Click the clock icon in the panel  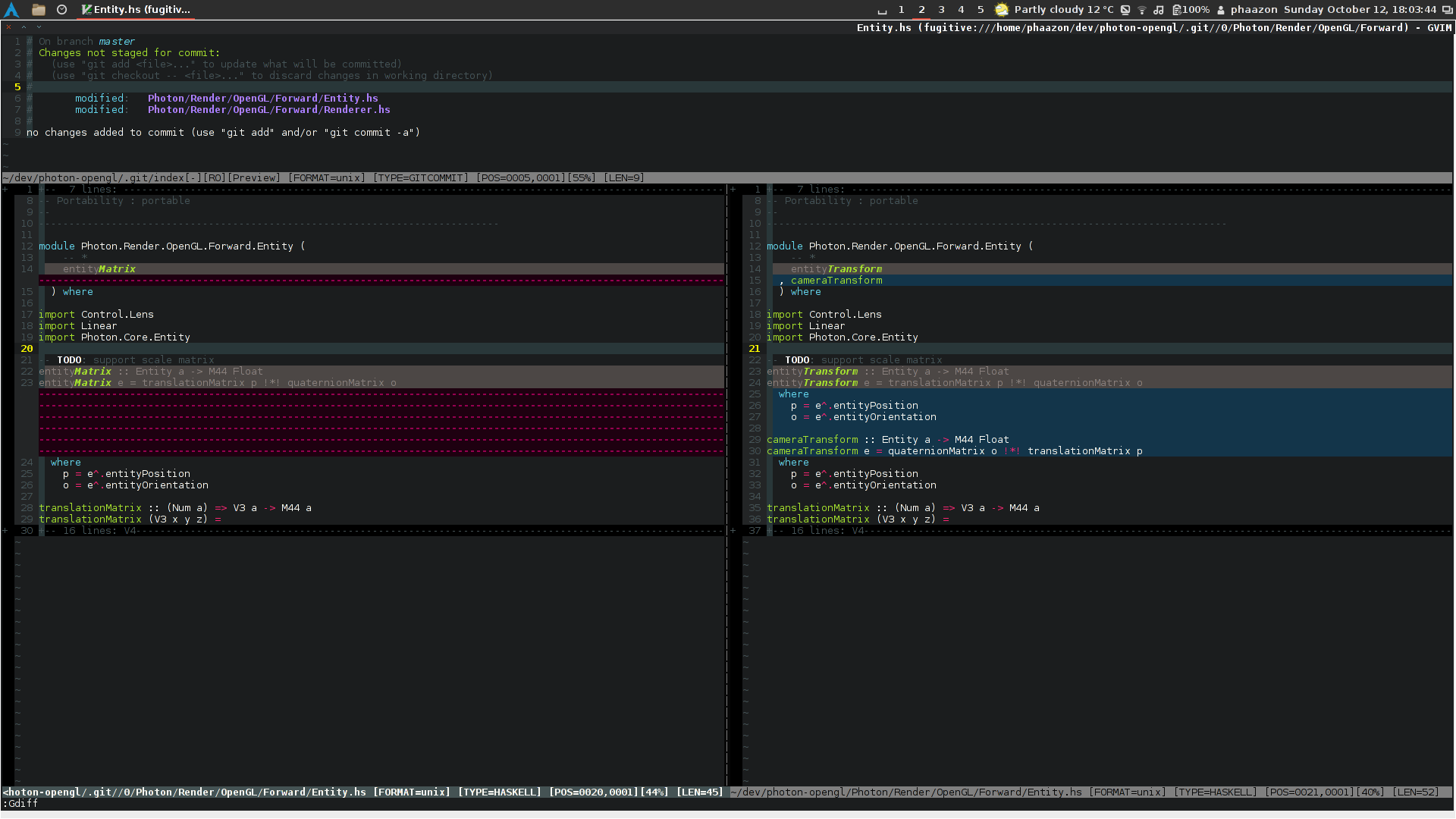pyautogui.click(x=62, y=10)
